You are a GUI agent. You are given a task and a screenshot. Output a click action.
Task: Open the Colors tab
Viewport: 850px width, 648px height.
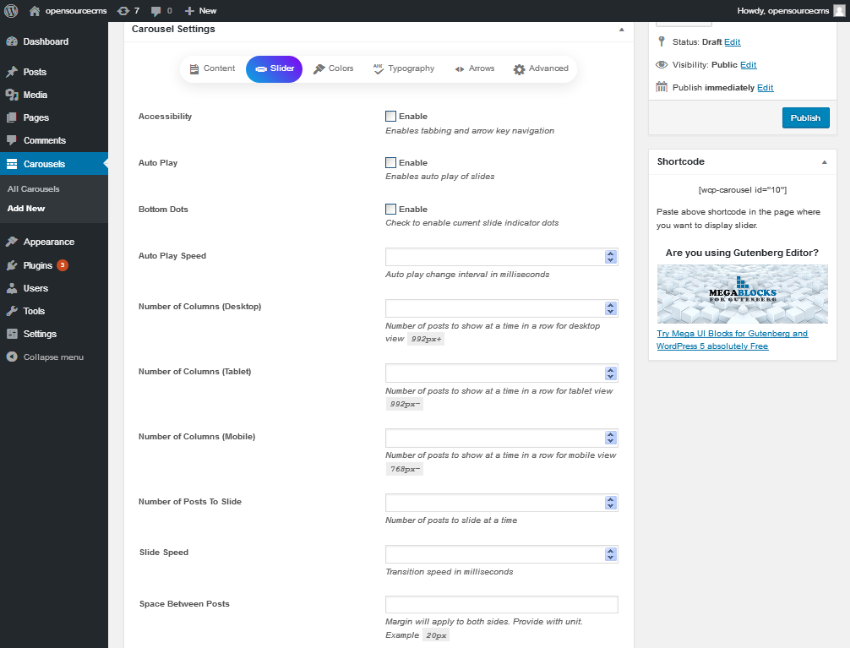pos(333,69)
